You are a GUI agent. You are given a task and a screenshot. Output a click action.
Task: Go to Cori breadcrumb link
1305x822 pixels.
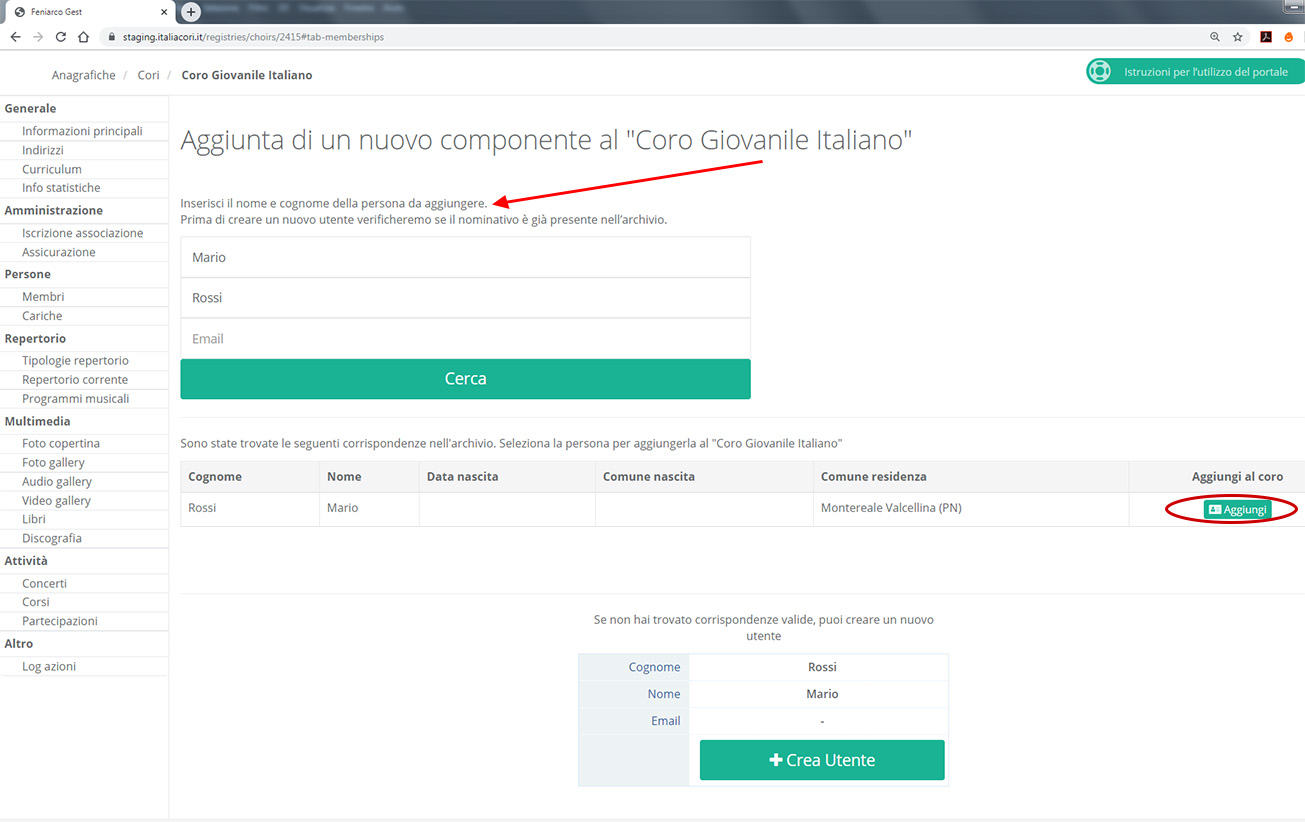(x=148, y=75)
